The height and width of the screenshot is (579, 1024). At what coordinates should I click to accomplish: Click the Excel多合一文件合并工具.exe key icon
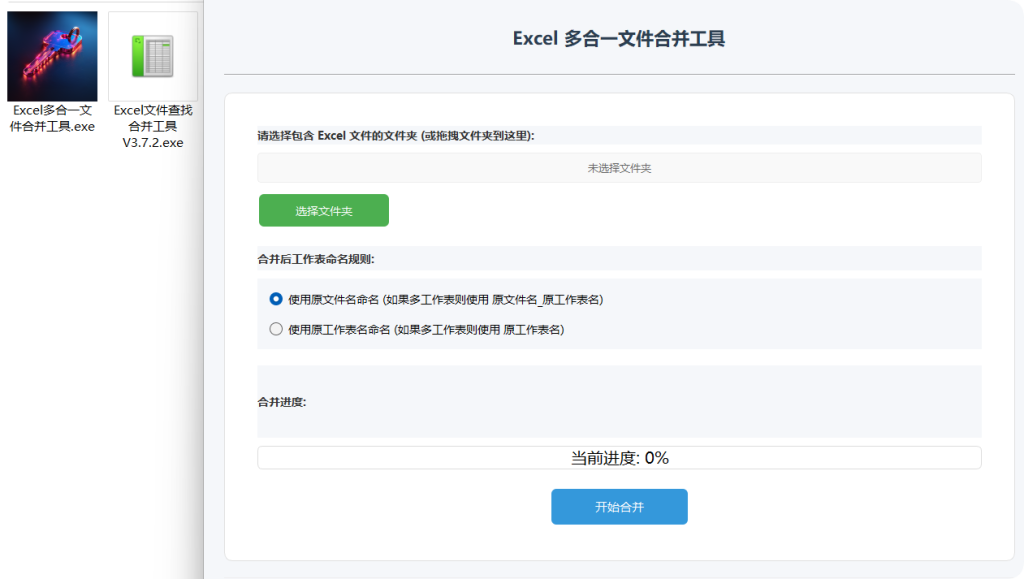tap(52, 56)
